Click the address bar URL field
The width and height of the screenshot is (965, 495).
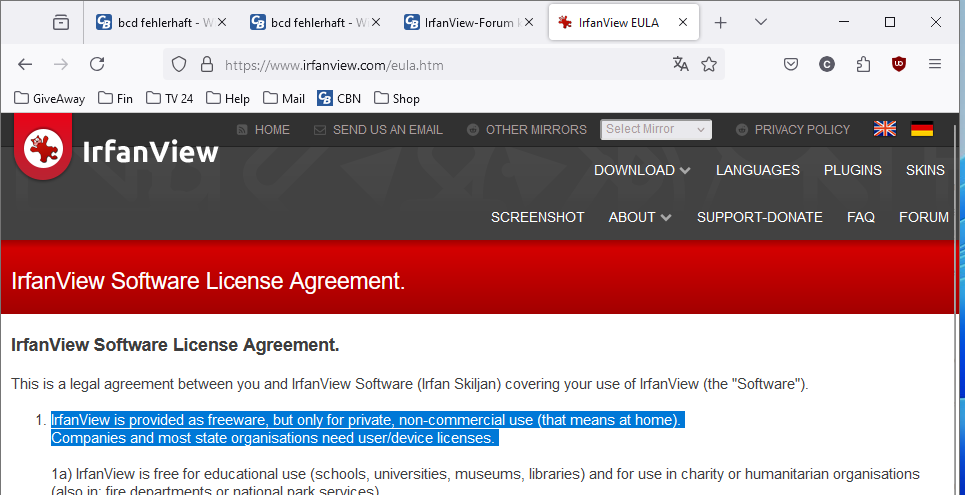[443, 65]
